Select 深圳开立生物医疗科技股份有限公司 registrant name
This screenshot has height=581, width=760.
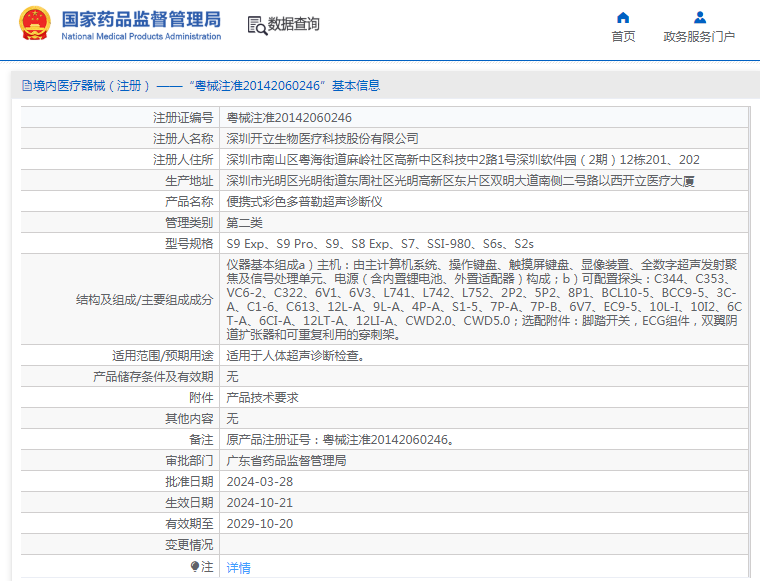(322, 139)
